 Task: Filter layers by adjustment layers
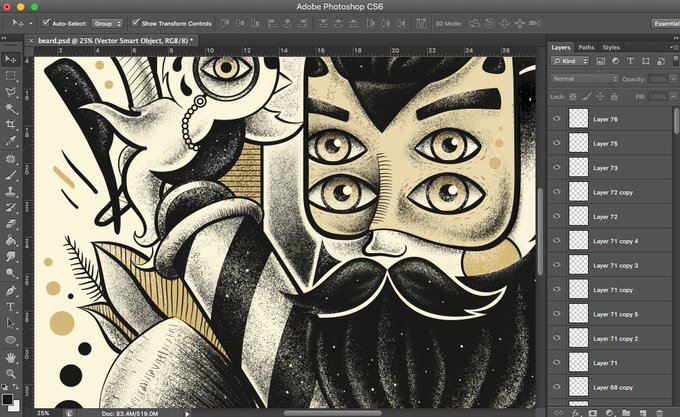[615, 61]
